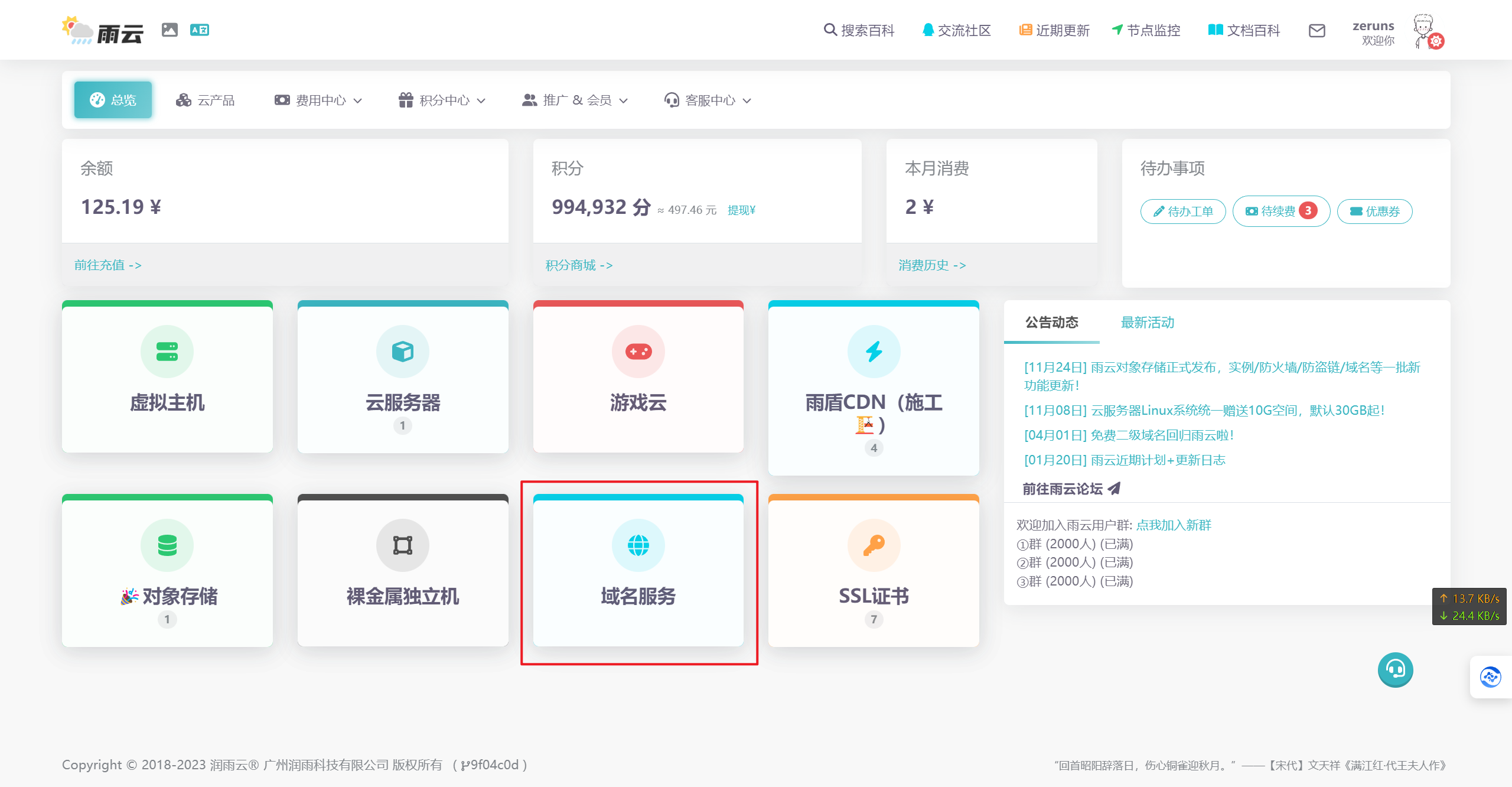1512x787 pixels.
Task: Click the 节点监控 monitoring icon
Action: 1117,30
